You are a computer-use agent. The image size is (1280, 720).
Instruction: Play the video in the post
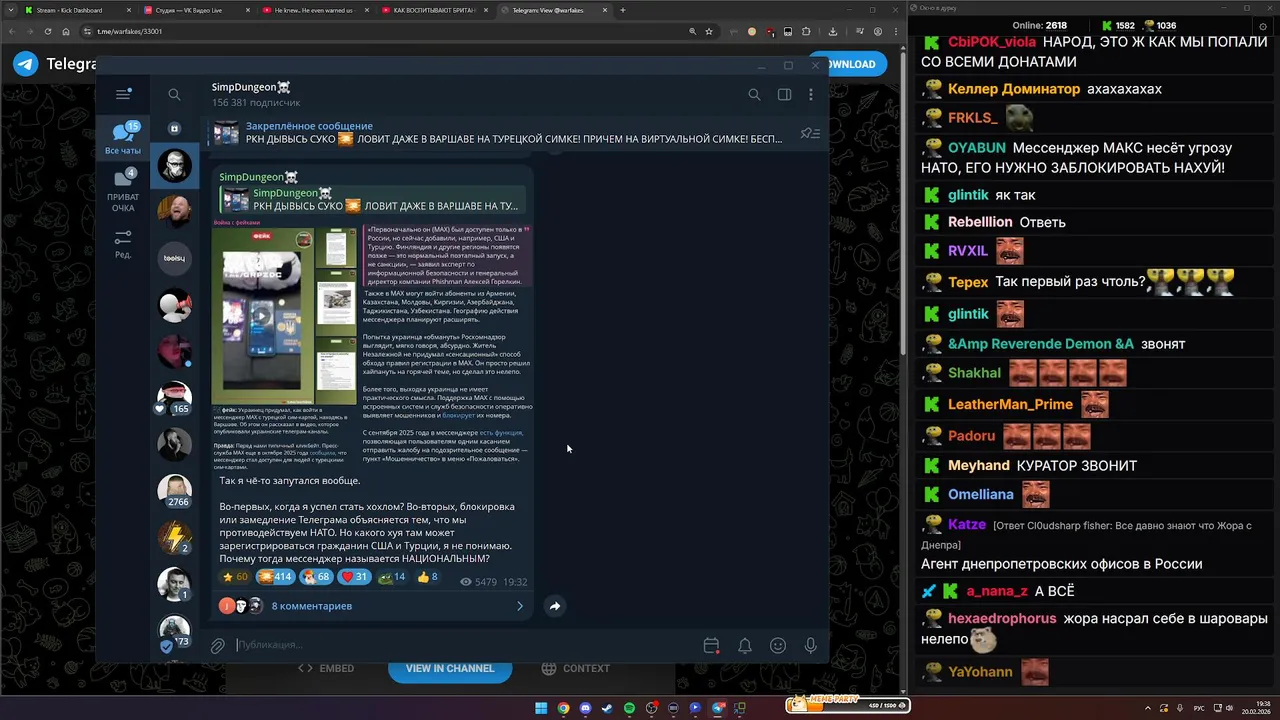[261, 316]
